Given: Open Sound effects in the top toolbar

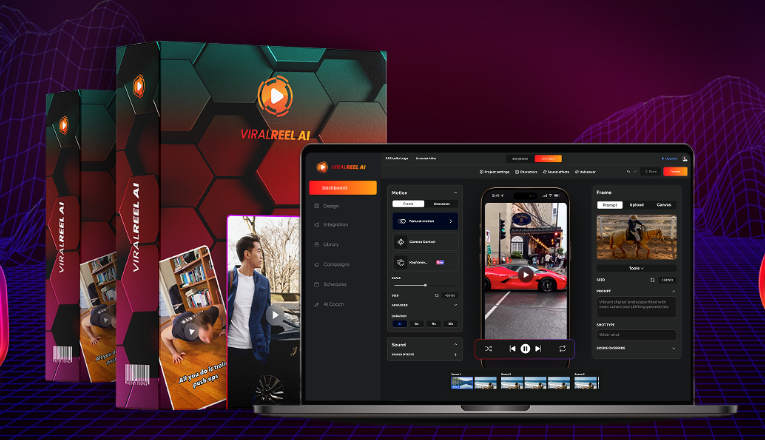Looking at the screenshot, I should (556, 172).
